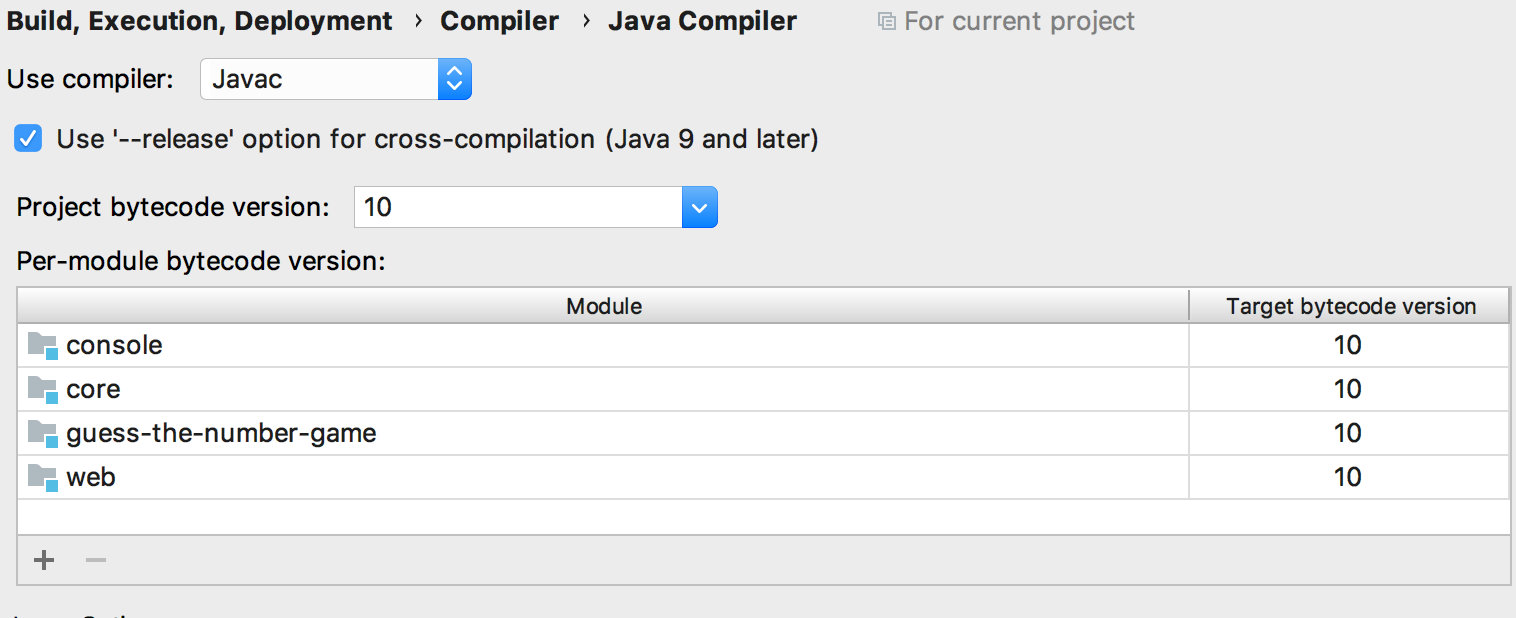Go to Compiler breadcrumb
1516x618 pixels.
(499, 21)
